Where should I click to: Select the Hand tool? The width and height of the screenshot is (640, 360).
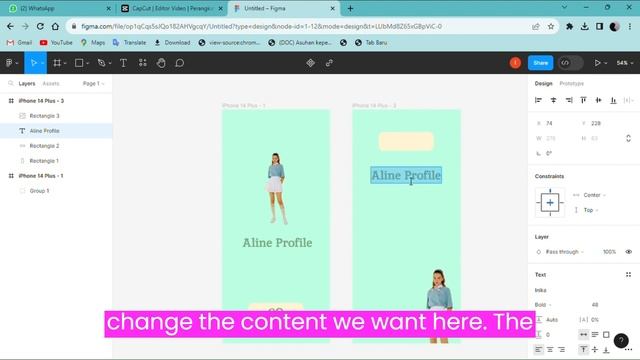click(x=161, y=63)
